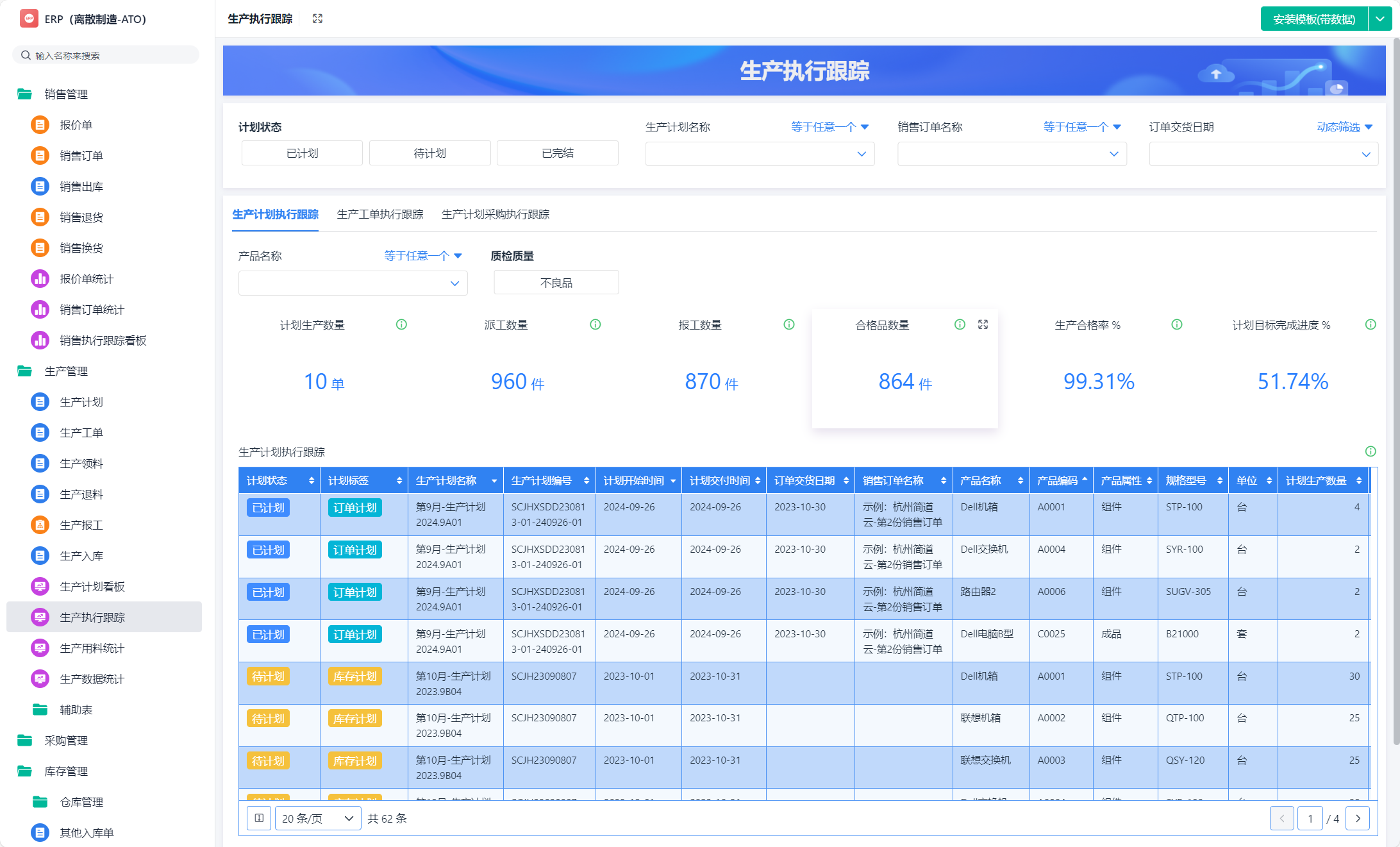Image resolution: width=1400 pixels, height=847 pixels.
Task: Click the column settings icon beside page size
Action: 259,818
